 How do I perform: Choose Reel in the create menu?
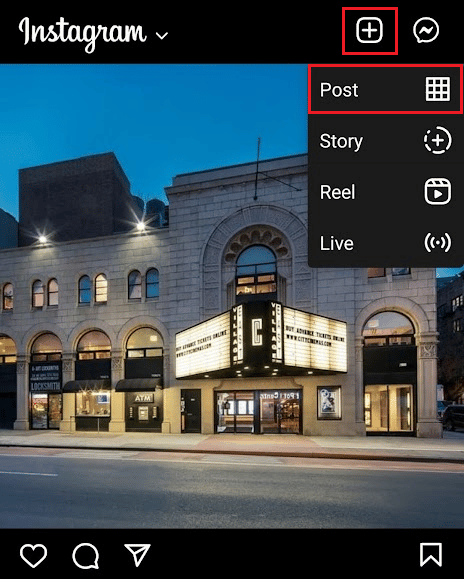tap(386, 192)
